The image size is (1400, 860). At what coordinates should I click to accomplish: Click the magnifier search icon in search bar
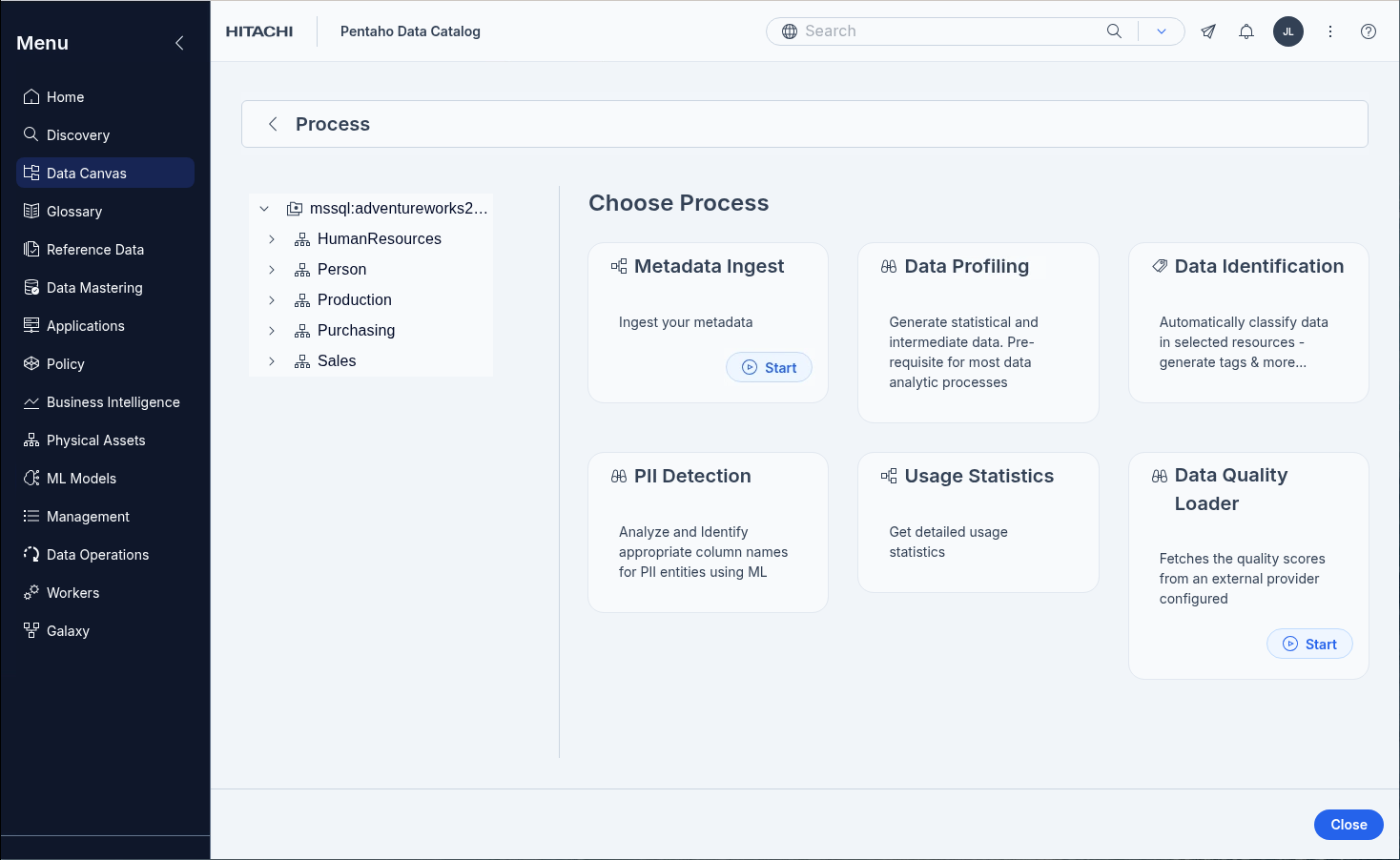[x=1114, y=31]
